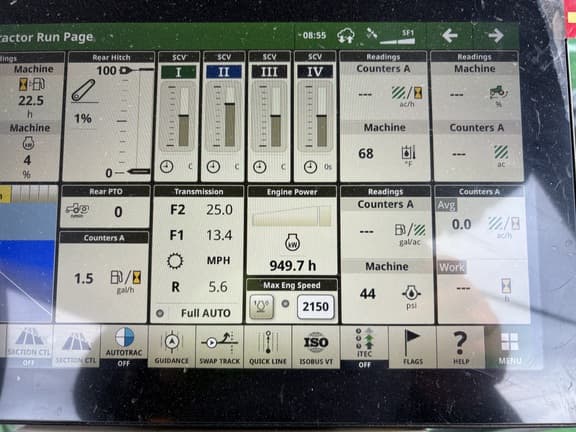Open the Flags shortcut
The width and height of the screenshot is (576, 432).
tap(412, 347)
